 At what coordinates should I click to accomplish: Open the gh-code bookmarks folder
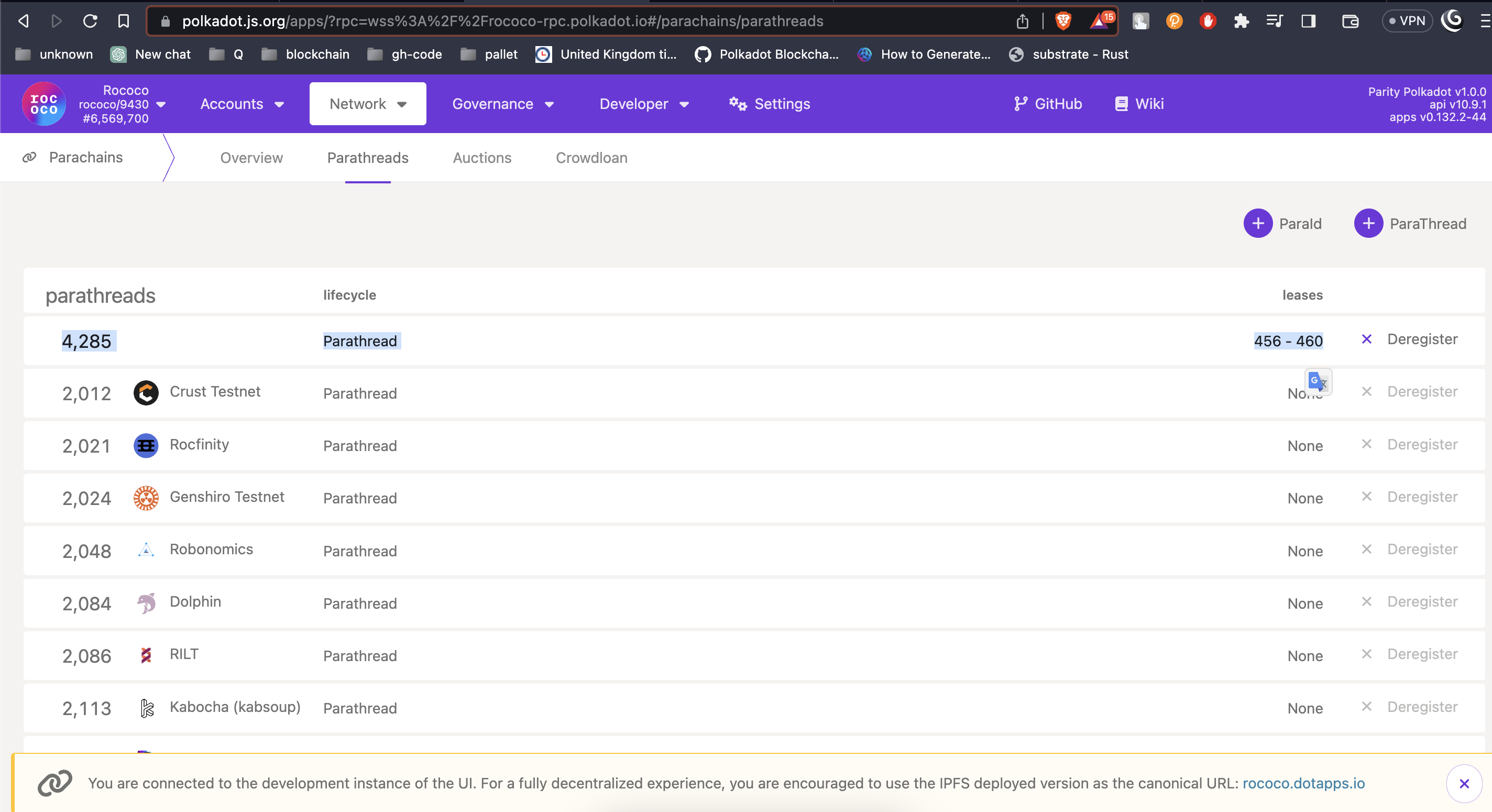pyautogui.click(x=405, y=54)
